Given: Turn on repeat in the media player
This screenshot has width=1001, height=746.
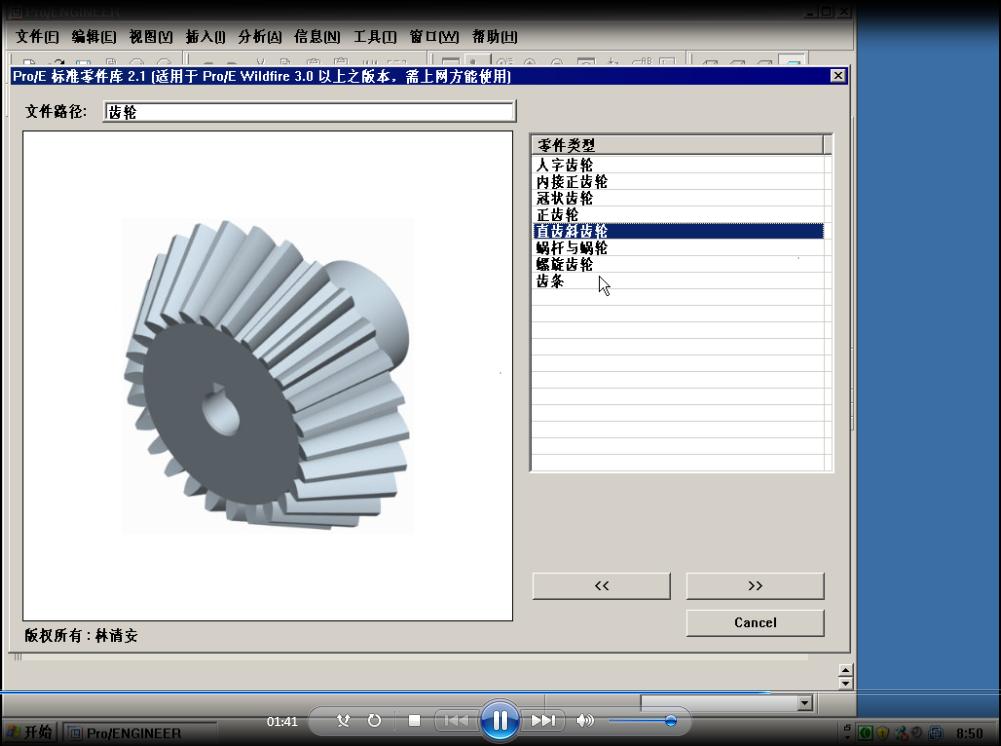Looking at the screenshot, I should pyautogui.click(x=374, y=720).
